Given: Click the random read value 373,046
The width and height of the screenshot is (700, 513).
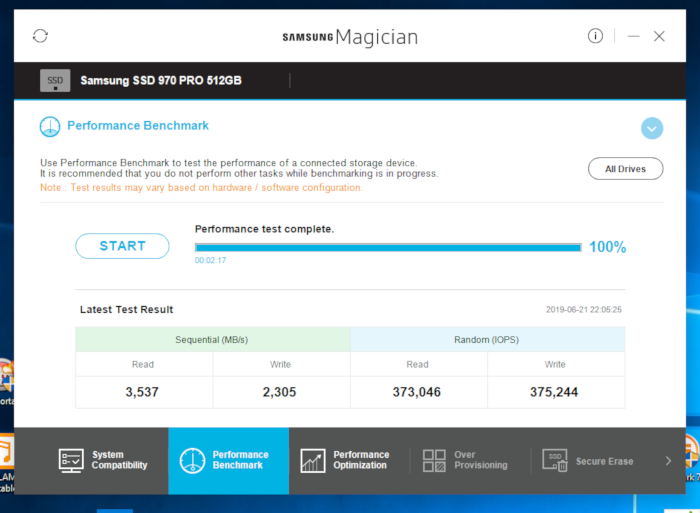Looking at the screenshot, I should point(417,392).
